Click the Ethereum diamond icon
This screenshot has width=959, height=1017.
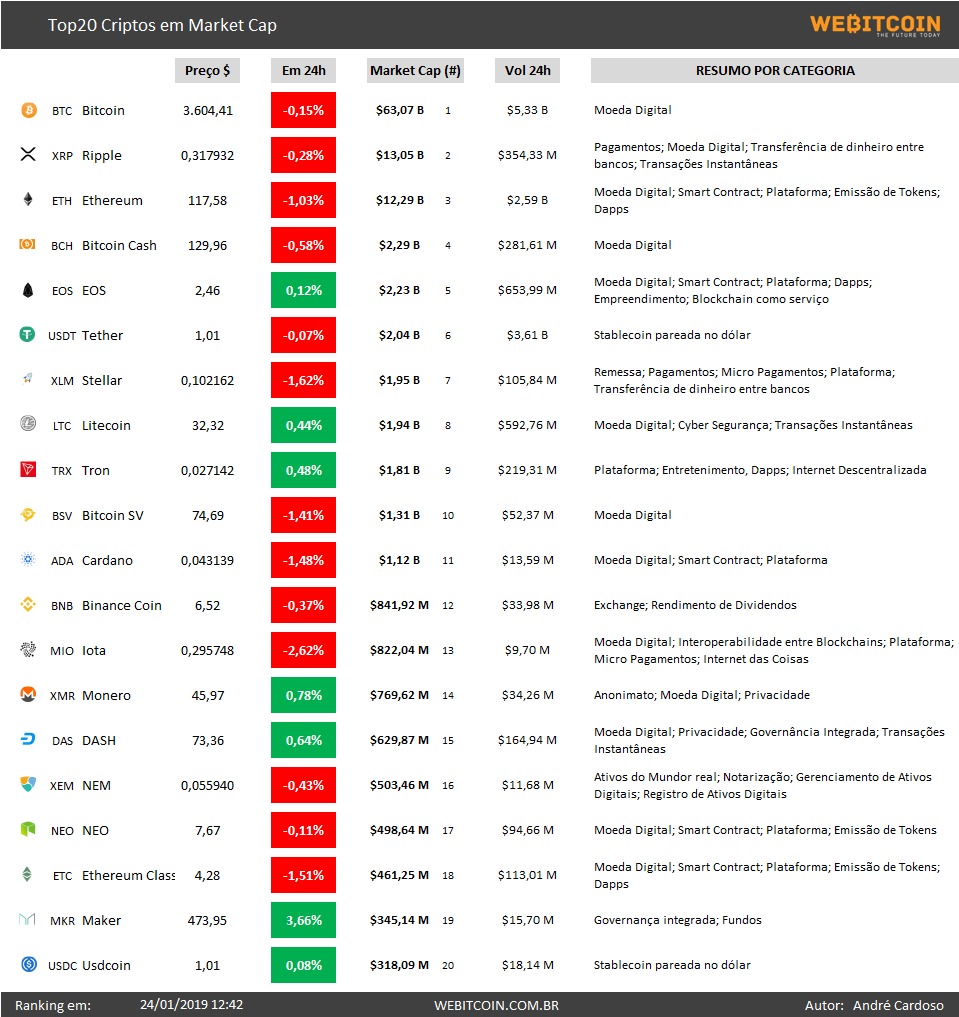click(x=28, y=198)
